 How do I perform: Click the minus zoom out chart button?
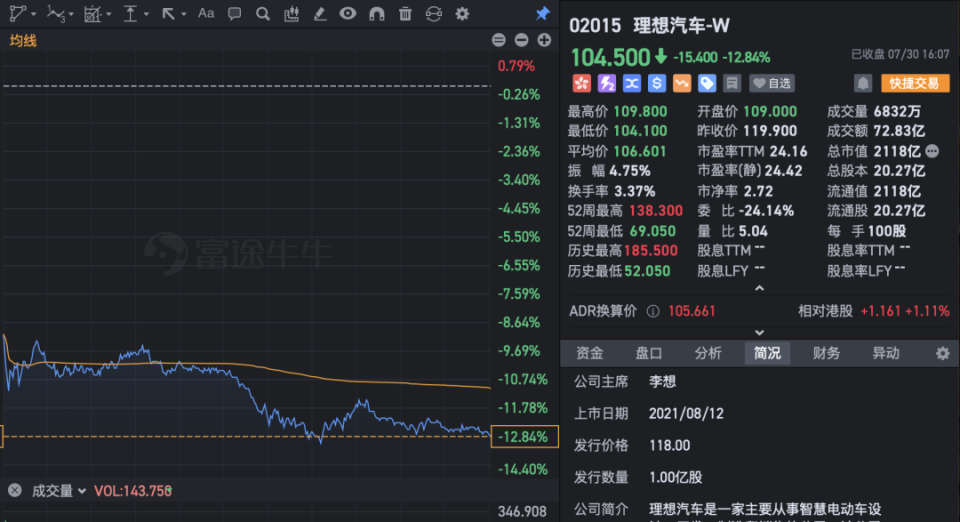pos(521,40)
